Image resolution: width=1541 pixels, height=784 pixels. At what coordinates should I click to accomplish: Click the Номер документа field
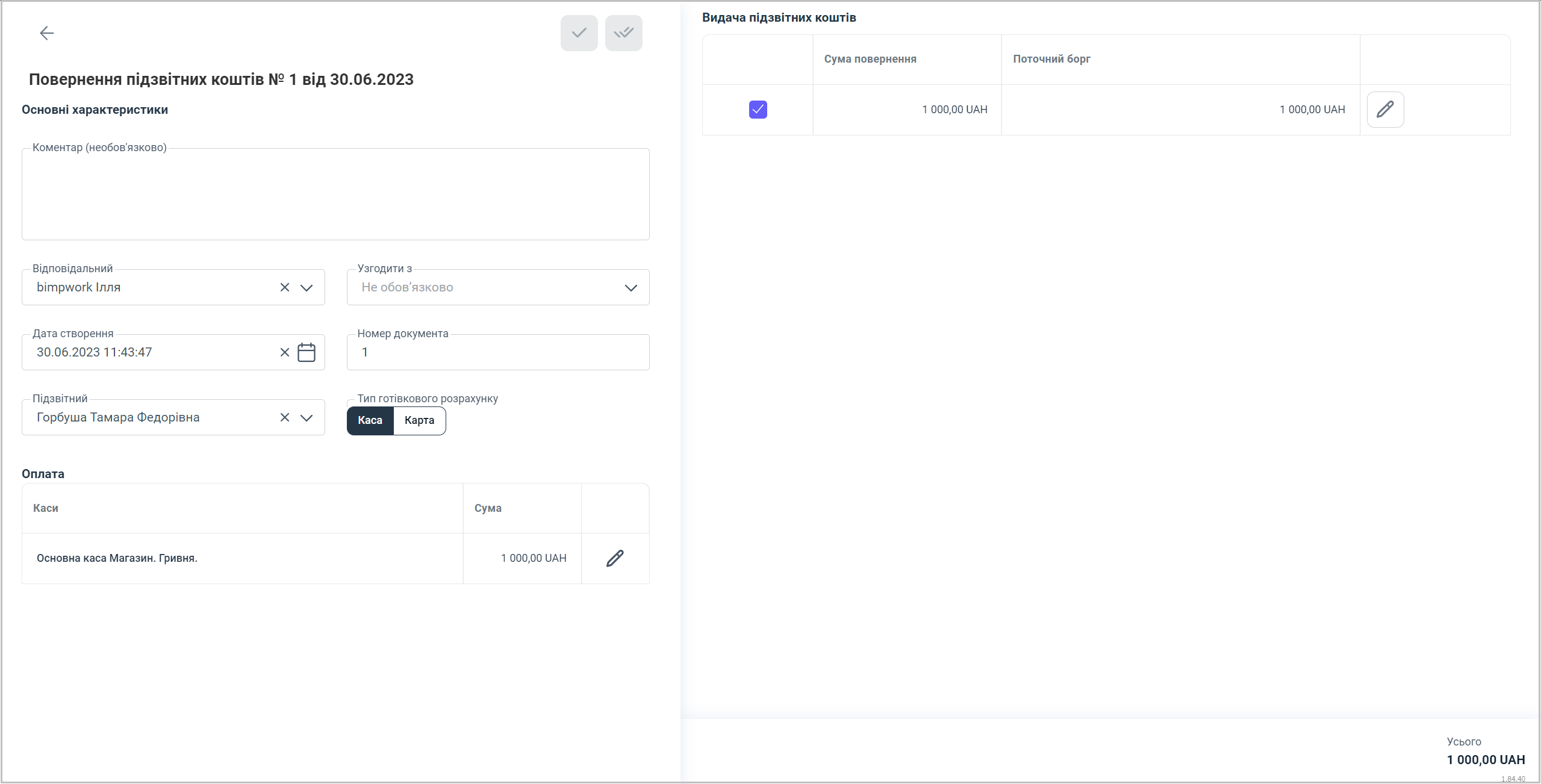[497, 353]
